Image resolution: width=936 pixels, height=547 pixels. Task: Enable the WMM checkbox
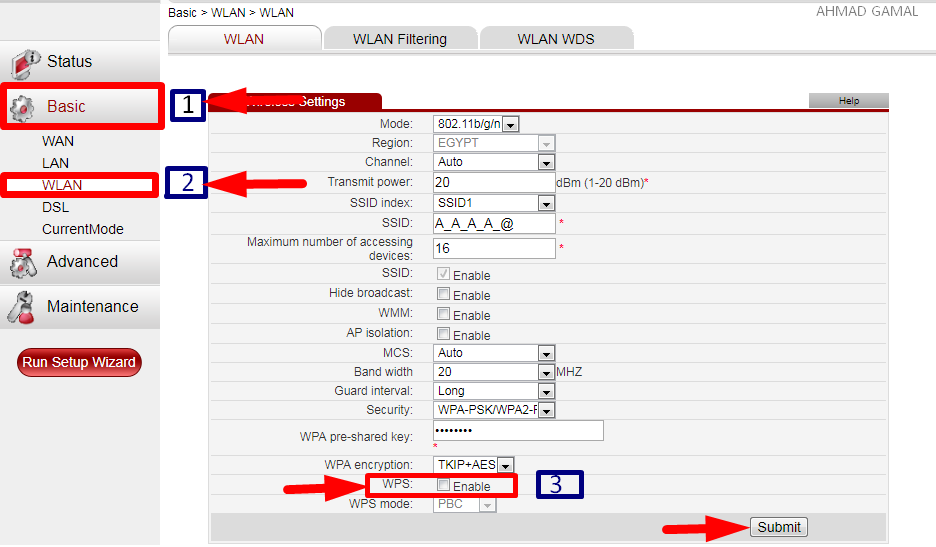[443, 315]
